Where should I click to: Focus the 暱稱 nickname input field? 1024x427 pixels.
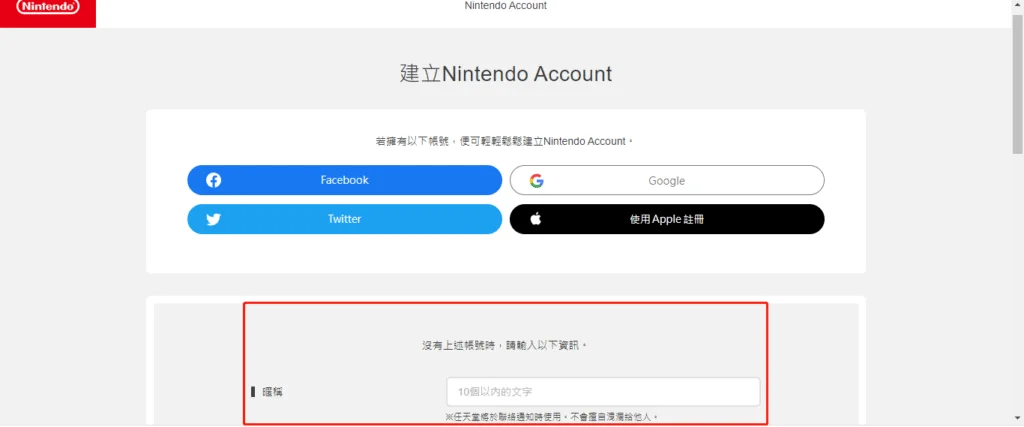(x=603, y=392)
